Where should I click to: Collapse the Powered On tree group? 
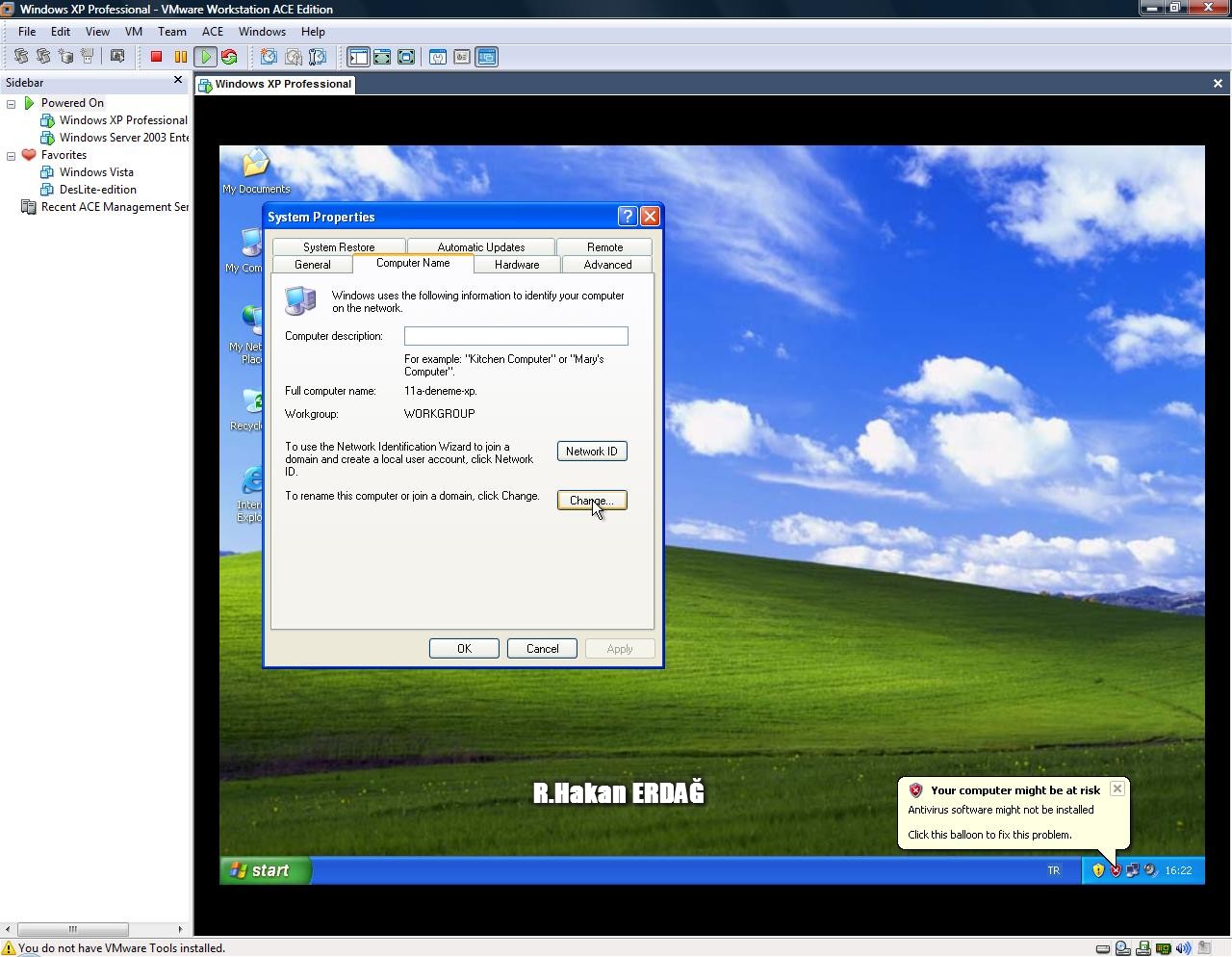click(x=12, y=103)
